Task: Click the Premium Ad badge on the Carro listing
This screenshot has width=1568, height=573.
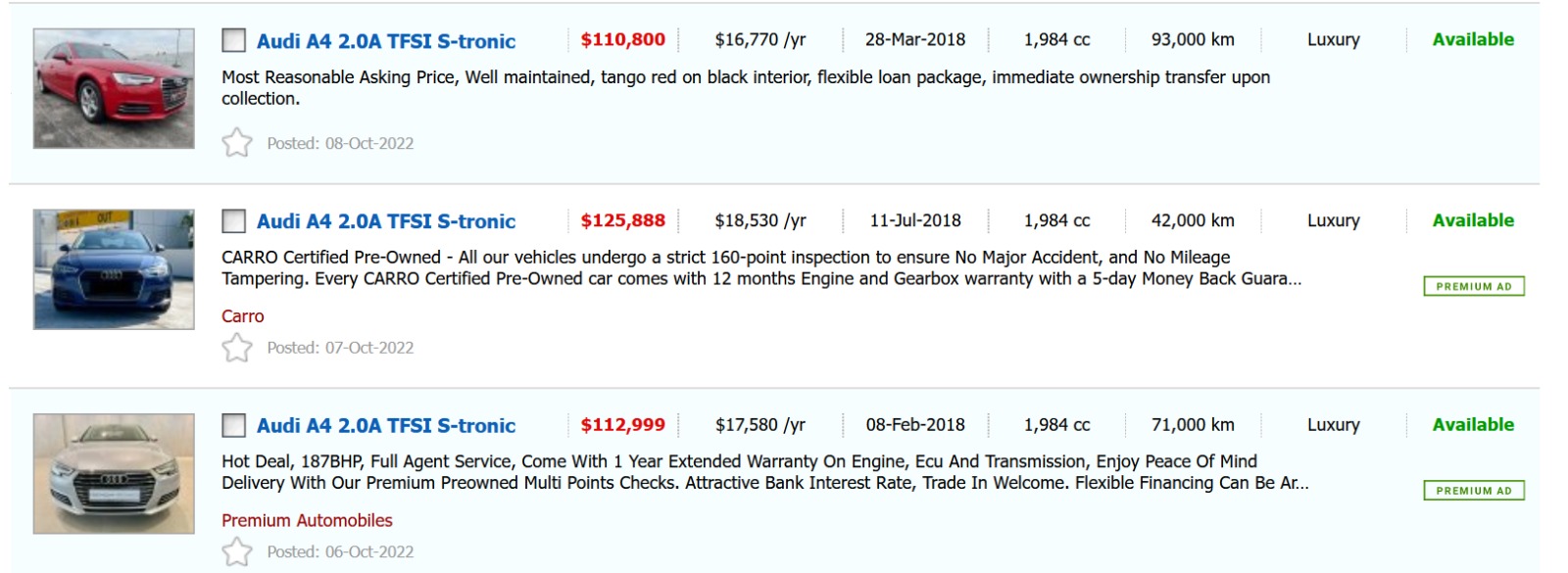Action: click(1473, 286)
